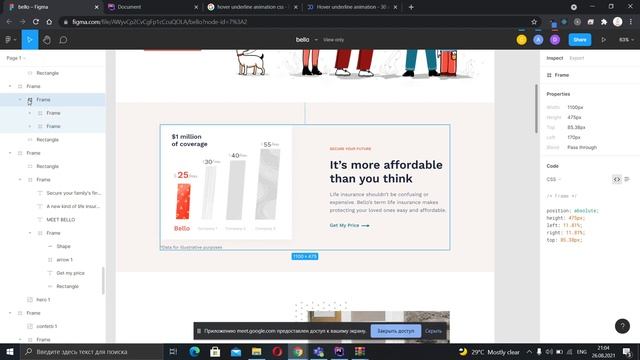Collapse the highlighted selected Frame layer arrow
The width and height of the screenshot is (640, 360).
tap(20, 100)
